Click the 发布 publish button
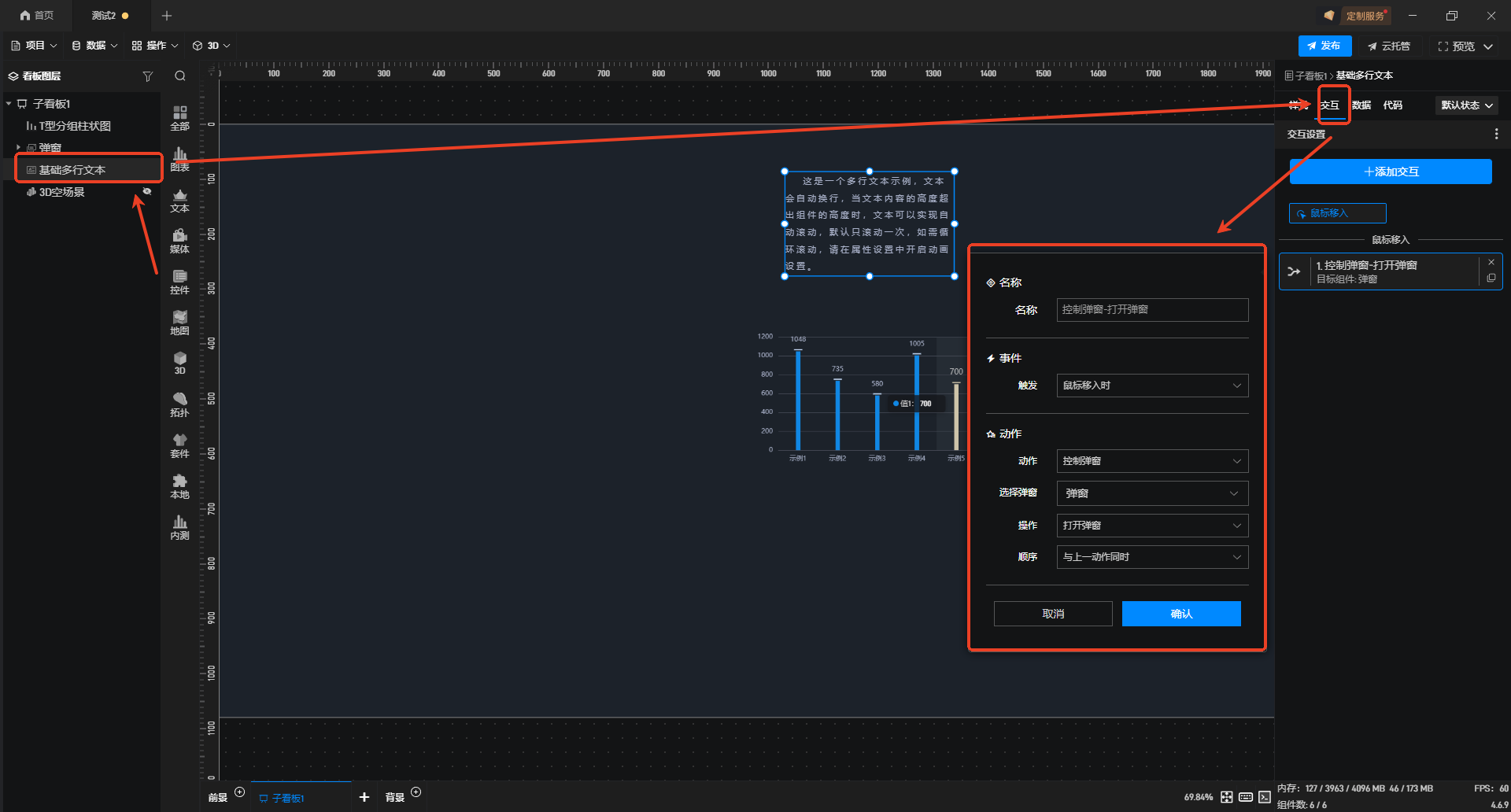Viewport: 1511px width, 812px height. tap(1324, 46)
